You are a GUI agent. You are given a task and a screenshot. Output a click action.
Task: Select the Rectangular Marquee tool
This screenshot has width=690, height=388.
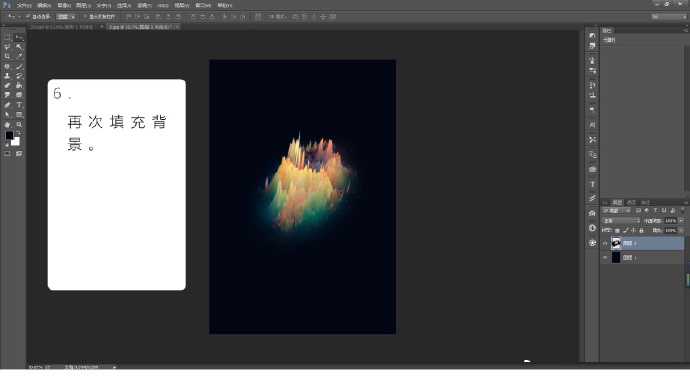click(7, 37)
